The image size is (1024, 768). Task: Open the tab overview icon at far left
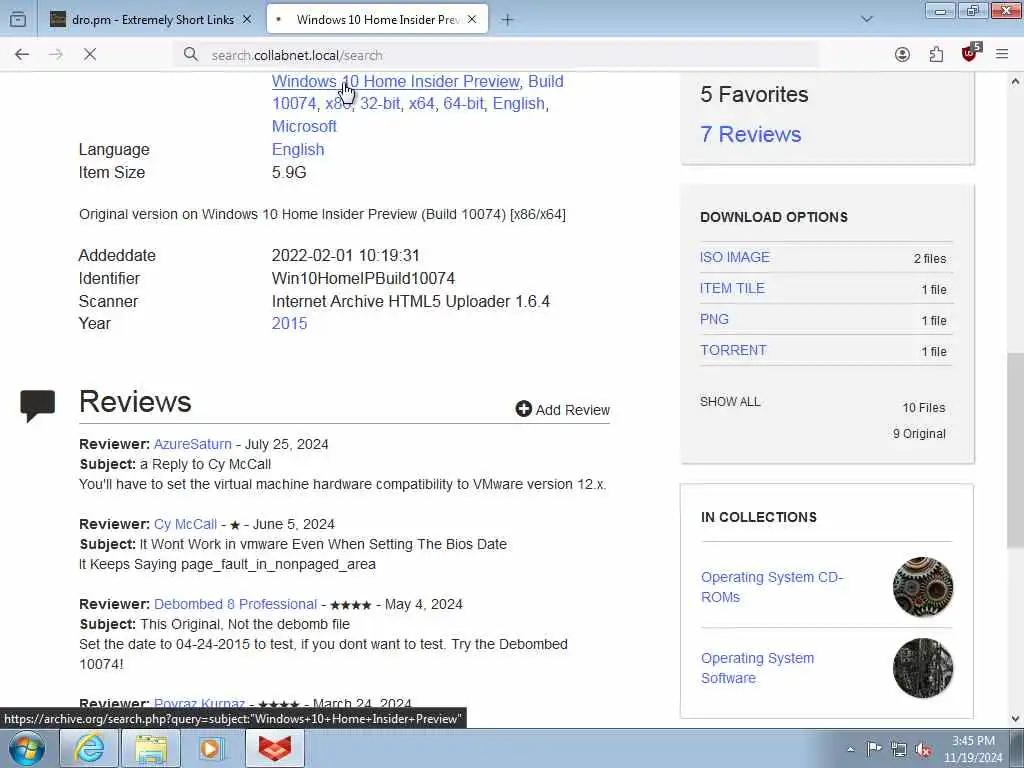point(18,20)
